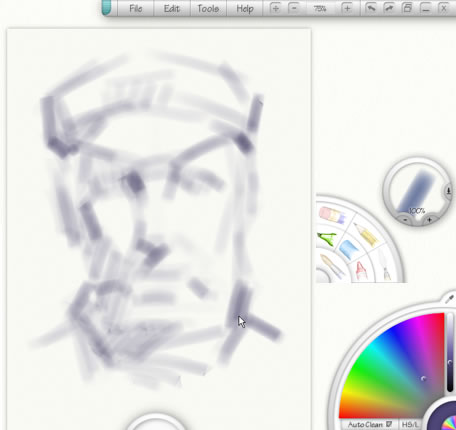456x430 pixels.
Task: Open the Edit menu
Action: click(x=172, y=8)
